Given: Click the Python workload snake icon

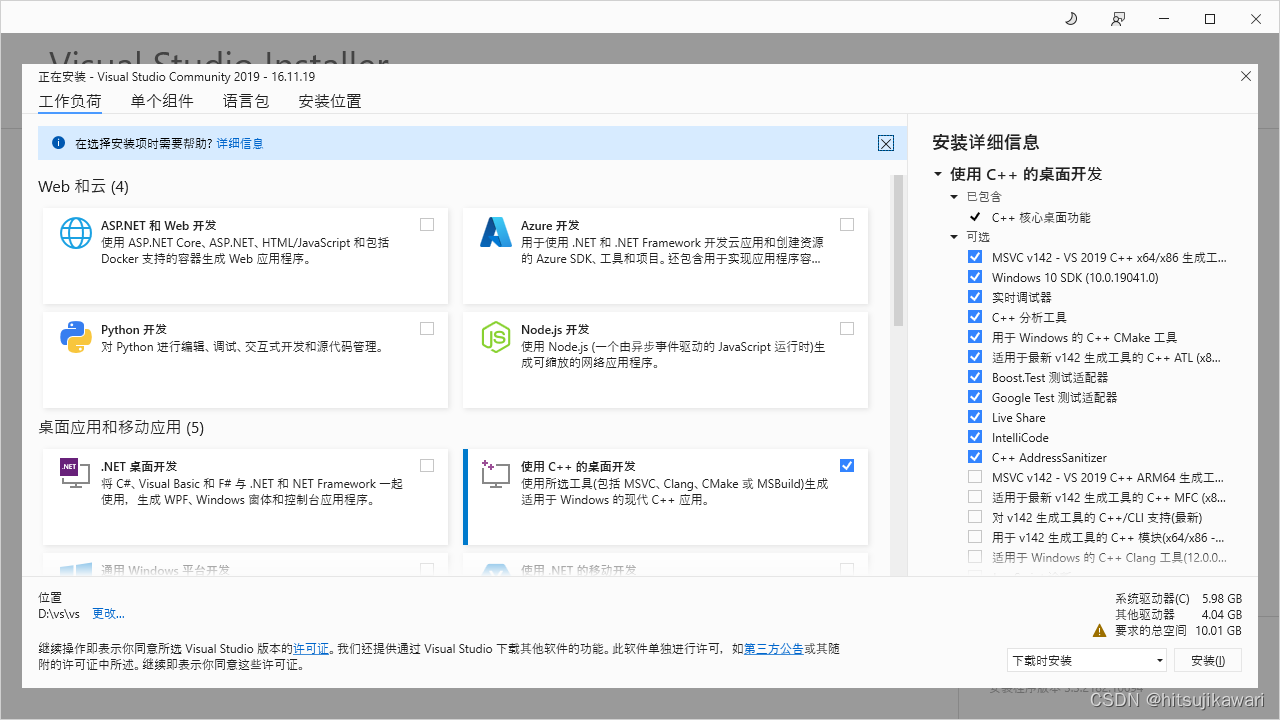Looking at the screenshot, I should coord(76,337).
